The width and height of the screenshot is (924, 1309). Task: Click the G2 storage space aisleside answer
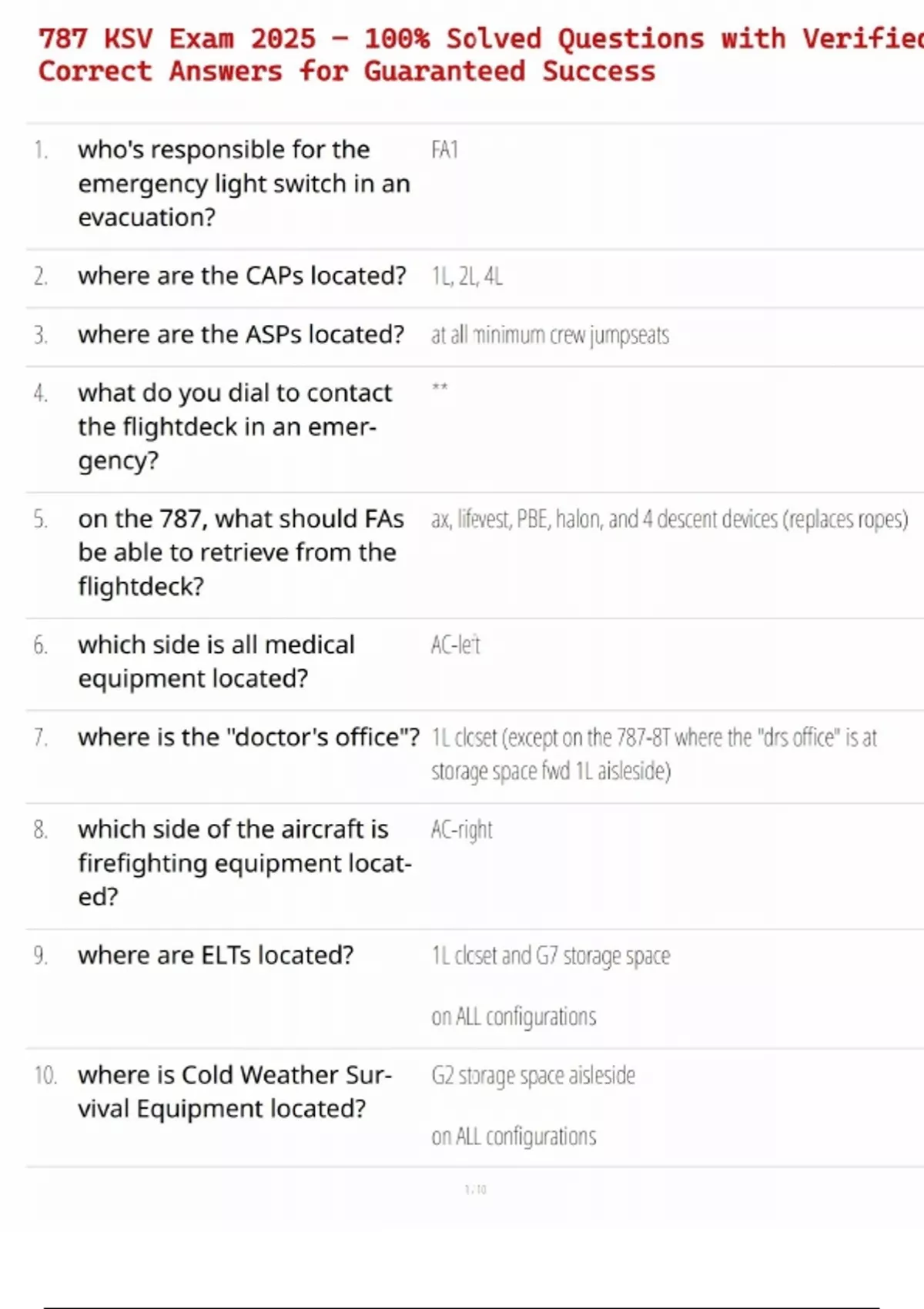click(x=533, y=1075)
